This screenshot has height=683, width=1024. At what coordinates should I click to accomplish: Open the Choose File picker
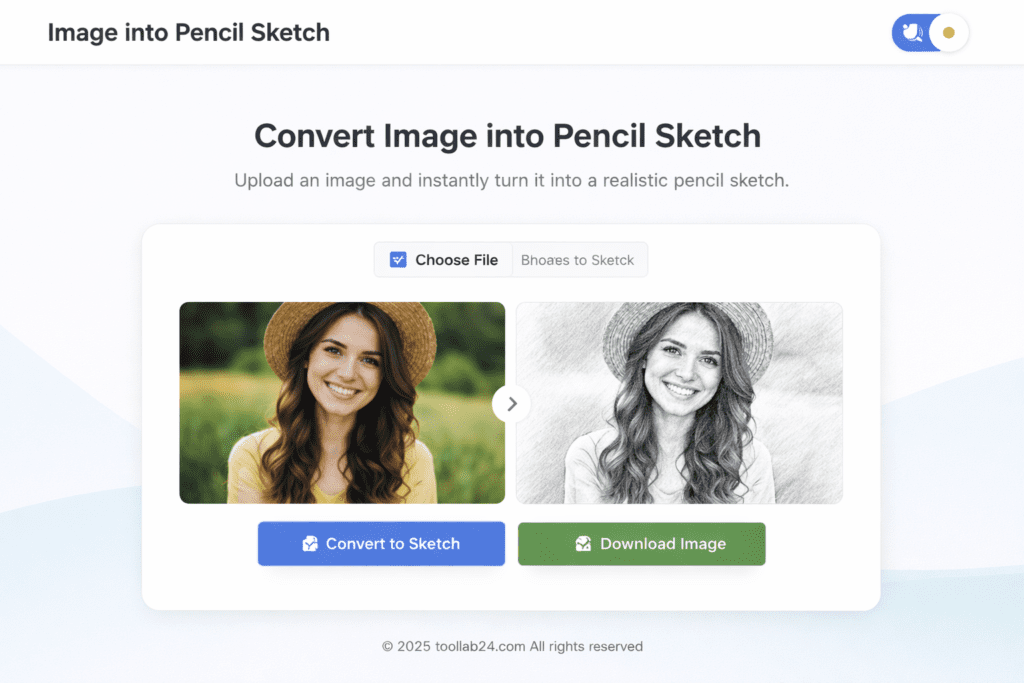(443, 260)
